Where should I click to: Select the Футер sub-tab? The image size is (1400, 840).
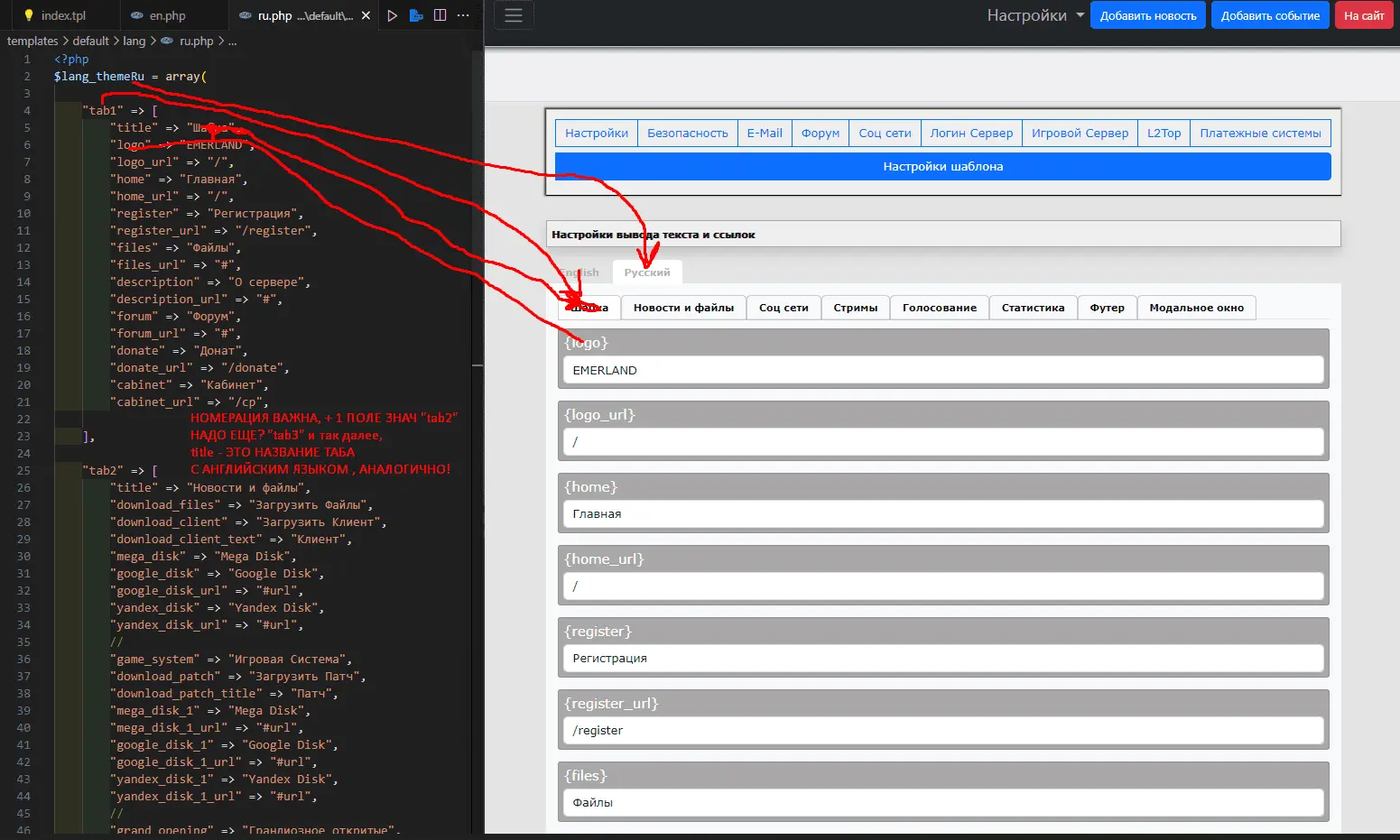(1107, 308)
